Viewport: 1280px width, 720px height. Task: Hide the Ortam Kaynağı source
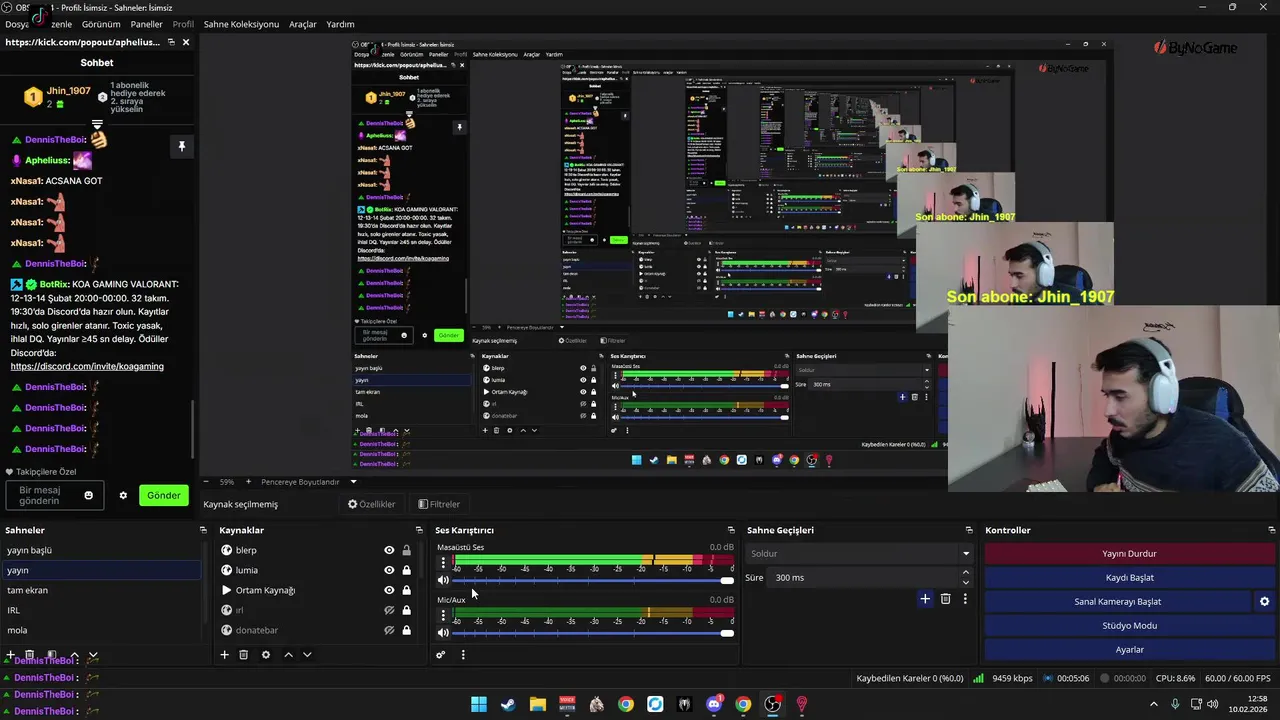pyautogui.click(x=389, y=590)
